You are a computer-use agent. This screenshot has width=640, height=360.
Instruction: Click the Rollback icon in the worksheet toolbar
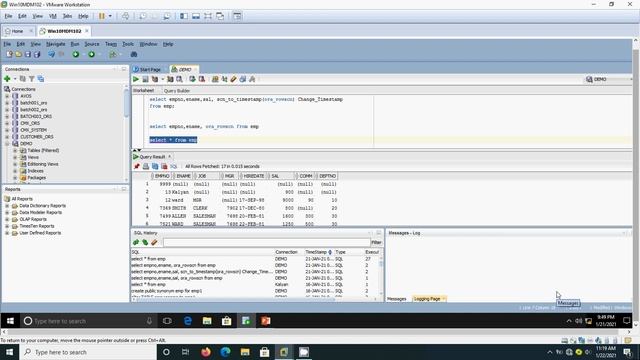tap(202, 79)
